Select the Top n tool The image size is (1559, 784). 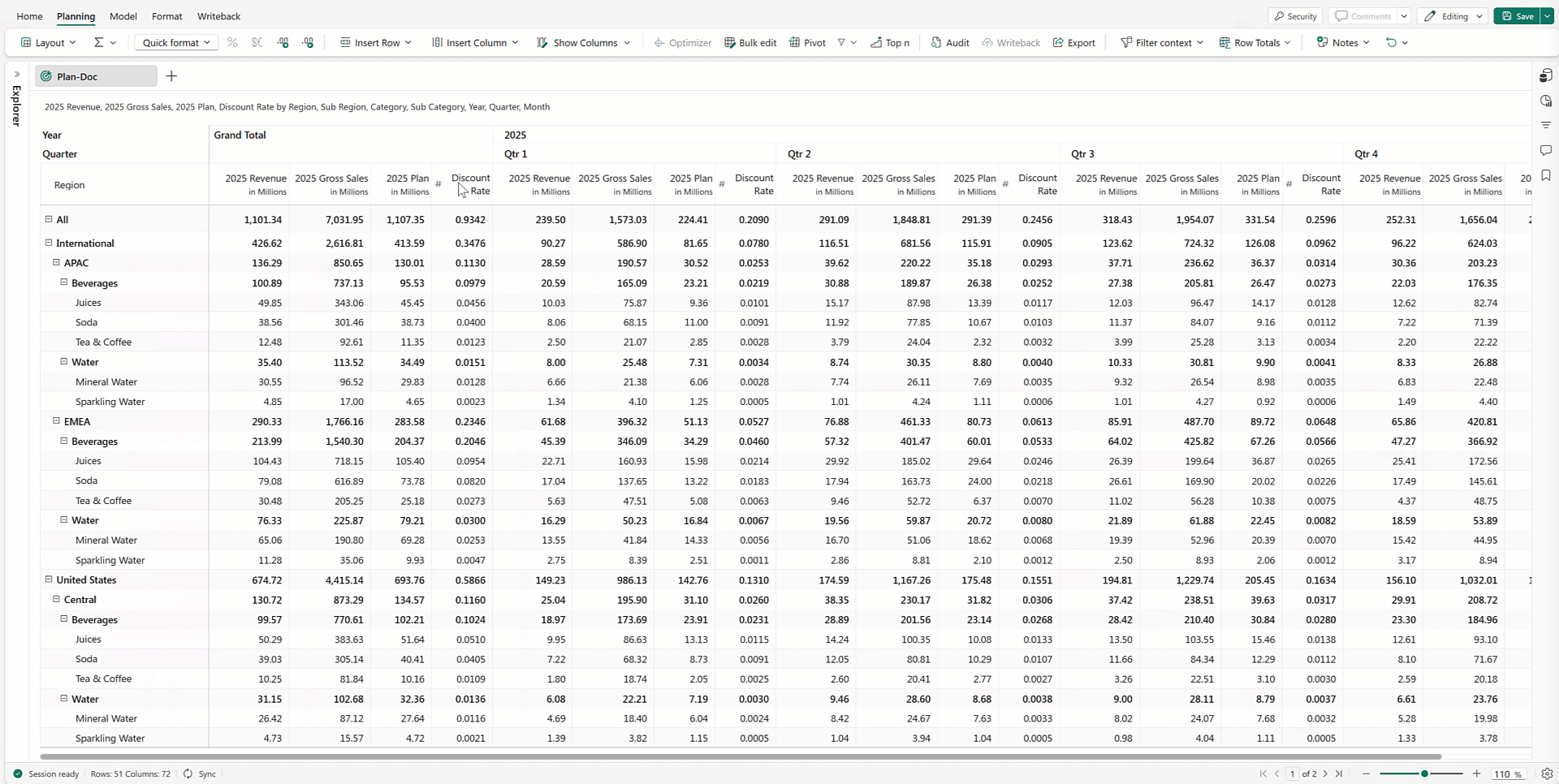point(876,43)
